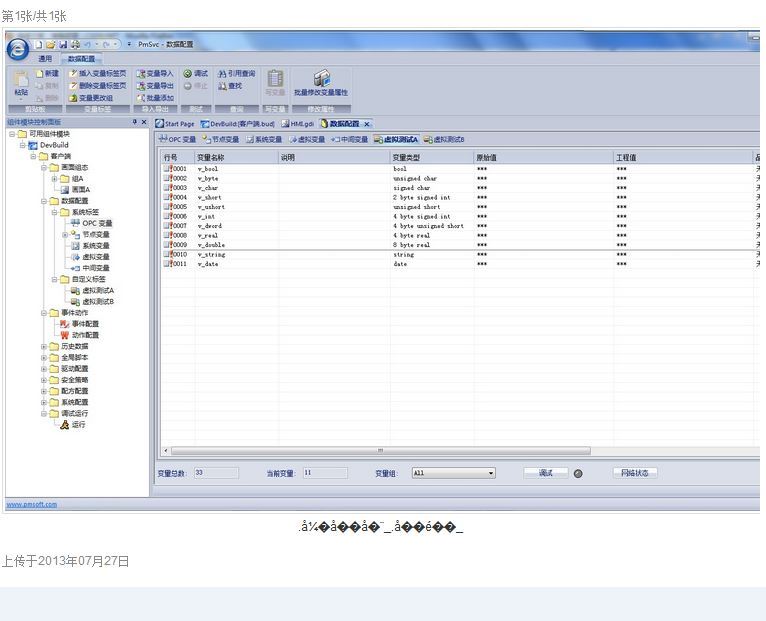
Task: Select the v_bool variable row
Action: coord(458,169)
